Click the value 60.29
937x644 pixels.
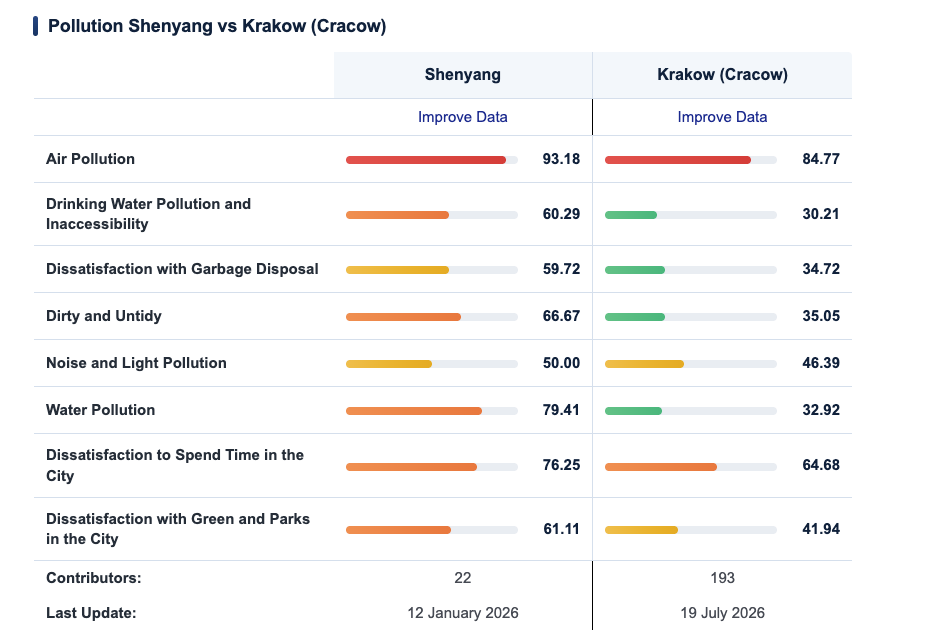tap(561, 214)
